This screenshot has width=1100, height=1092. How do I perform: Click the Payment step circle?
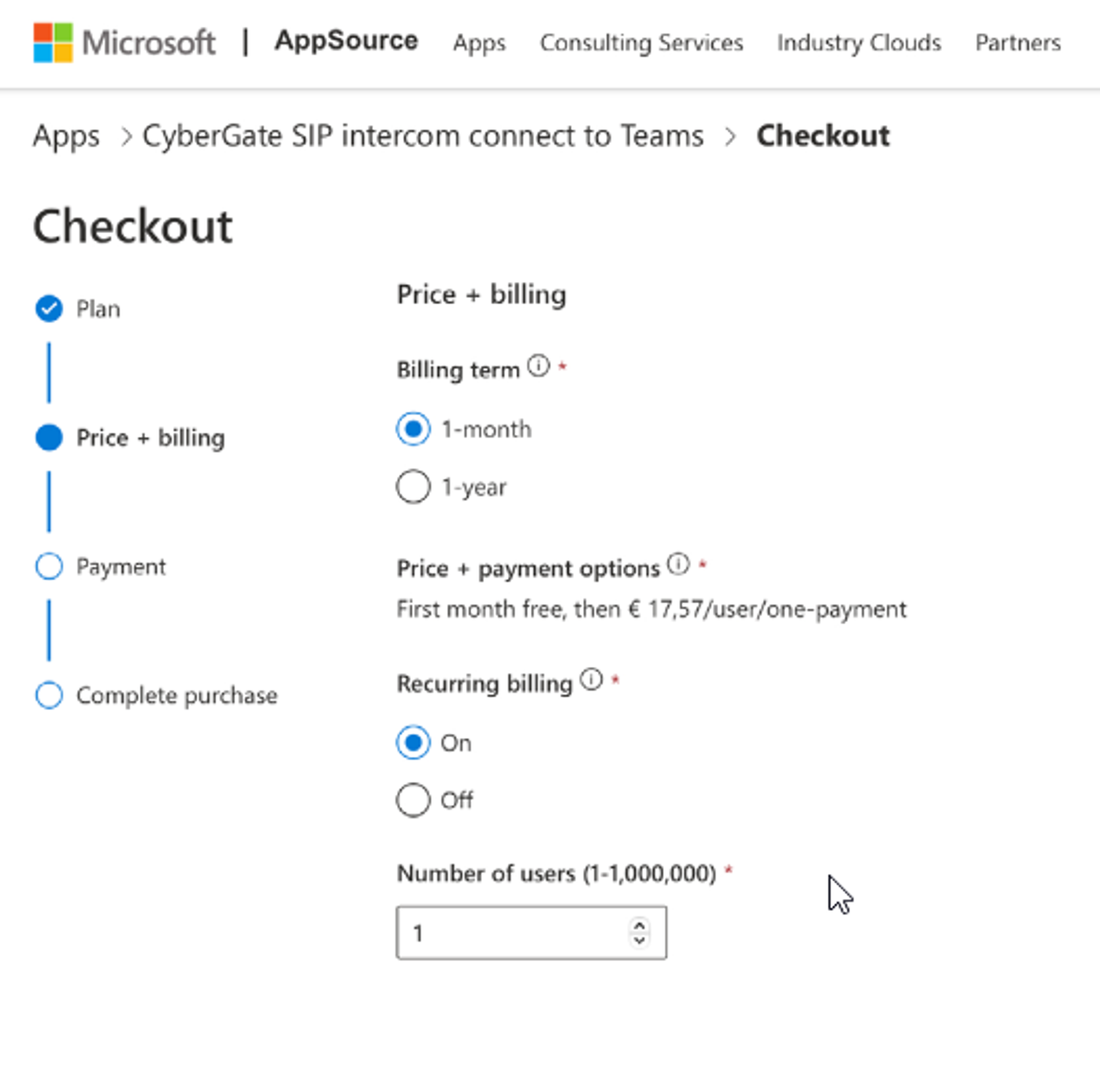(49, 566)
